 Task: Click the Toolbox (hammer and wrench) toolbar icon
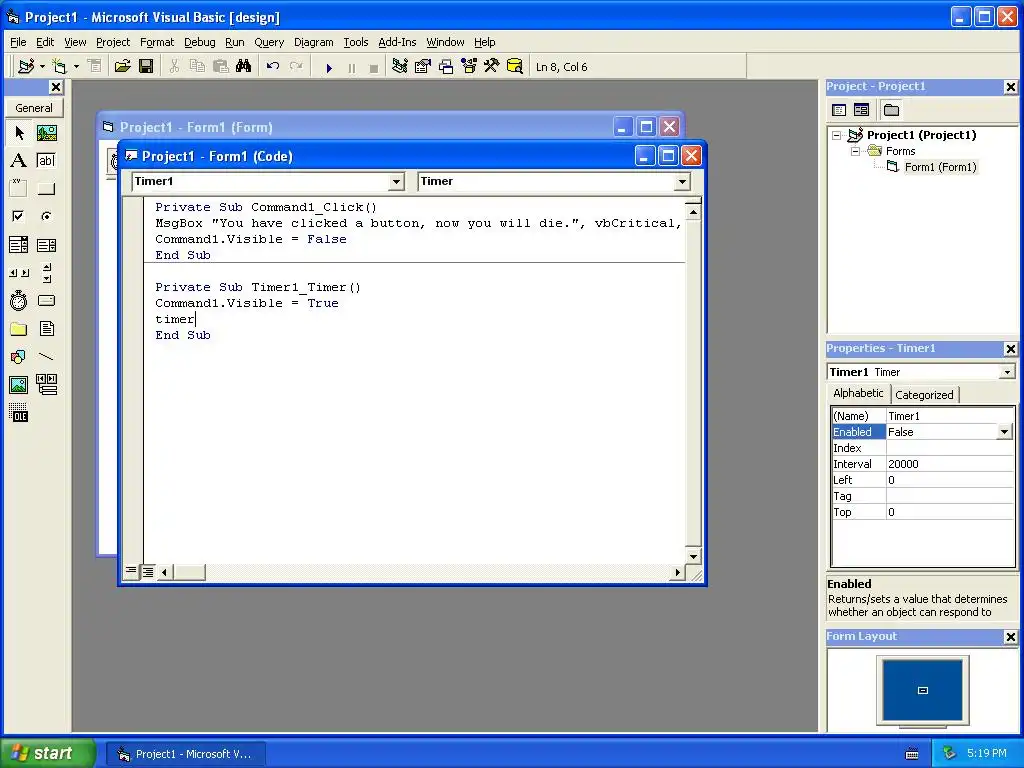coord(491,67)
